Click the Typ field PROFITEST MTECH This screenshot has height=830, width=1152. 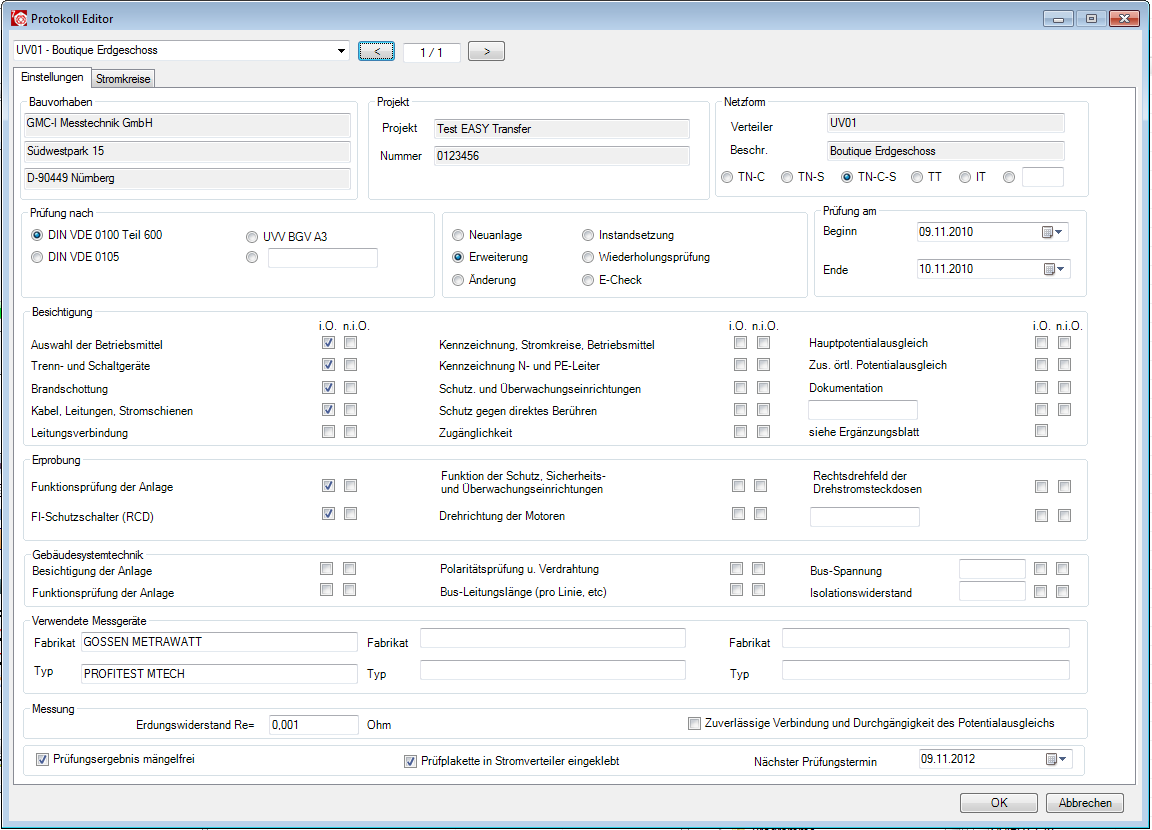point(219,674)
